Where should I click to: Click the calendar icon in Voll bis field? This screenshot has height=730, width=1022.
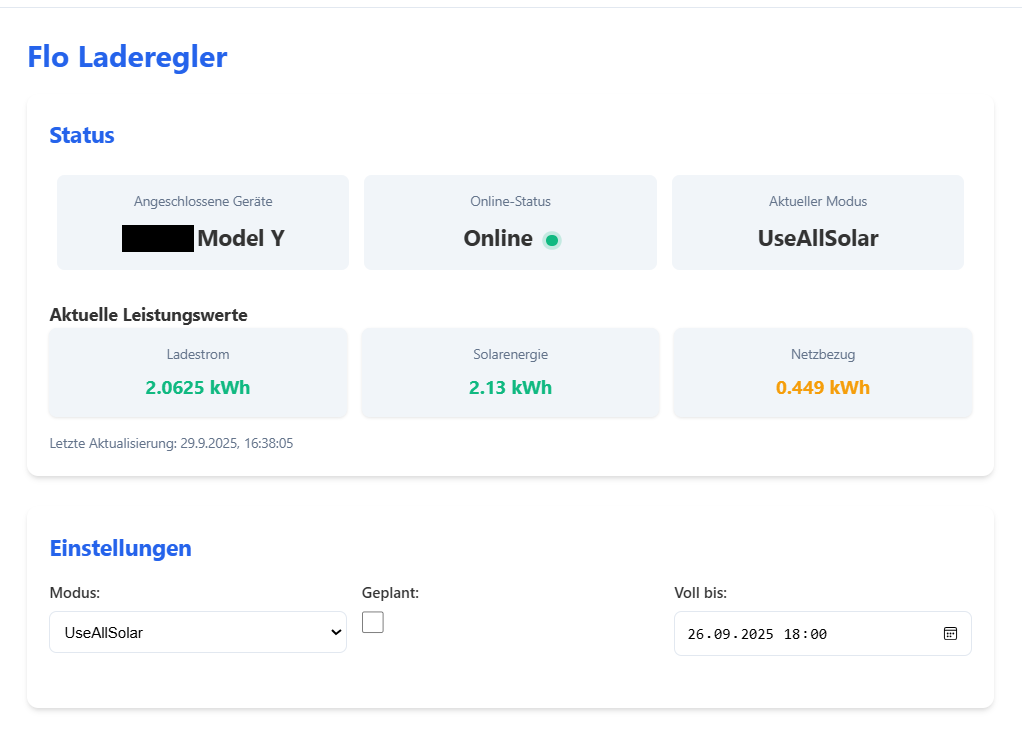(x=951, y=634)
